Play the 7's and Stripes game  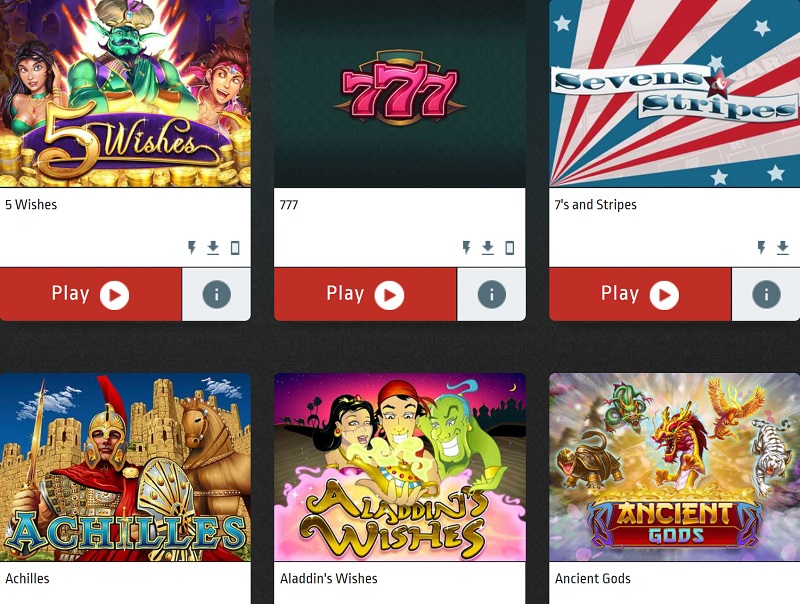(x=640, y=294)
